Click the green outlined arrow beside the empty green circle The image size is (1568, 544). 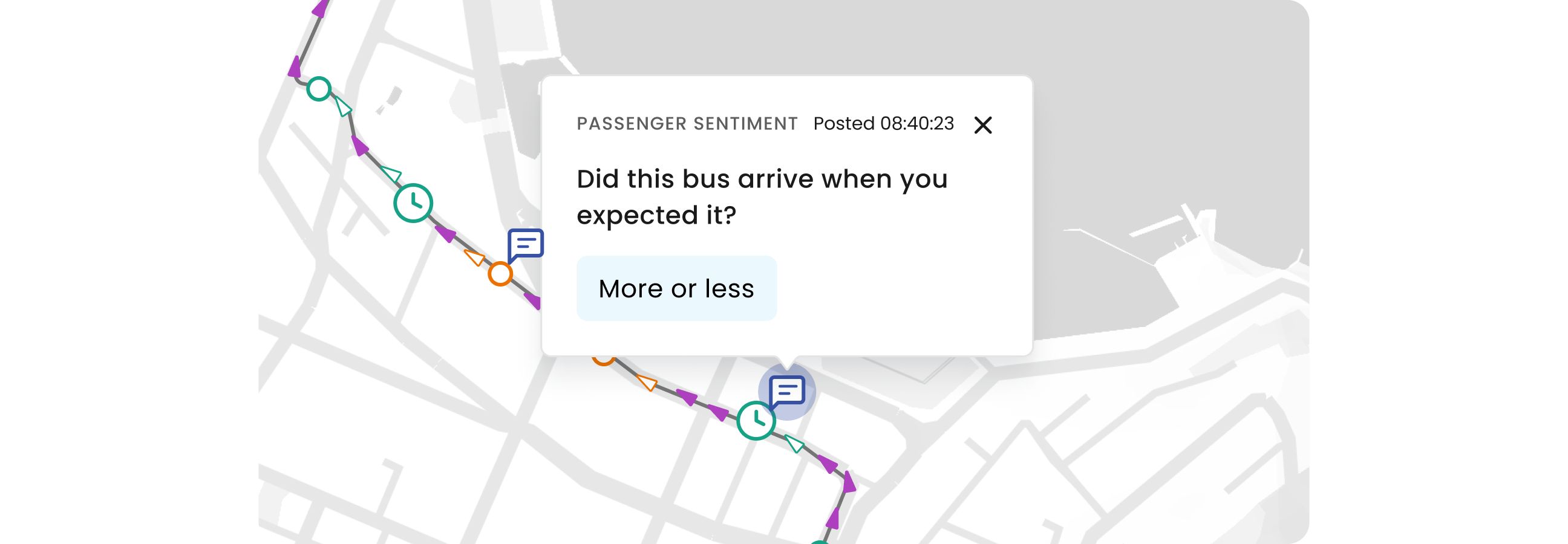tap(344, 106)
